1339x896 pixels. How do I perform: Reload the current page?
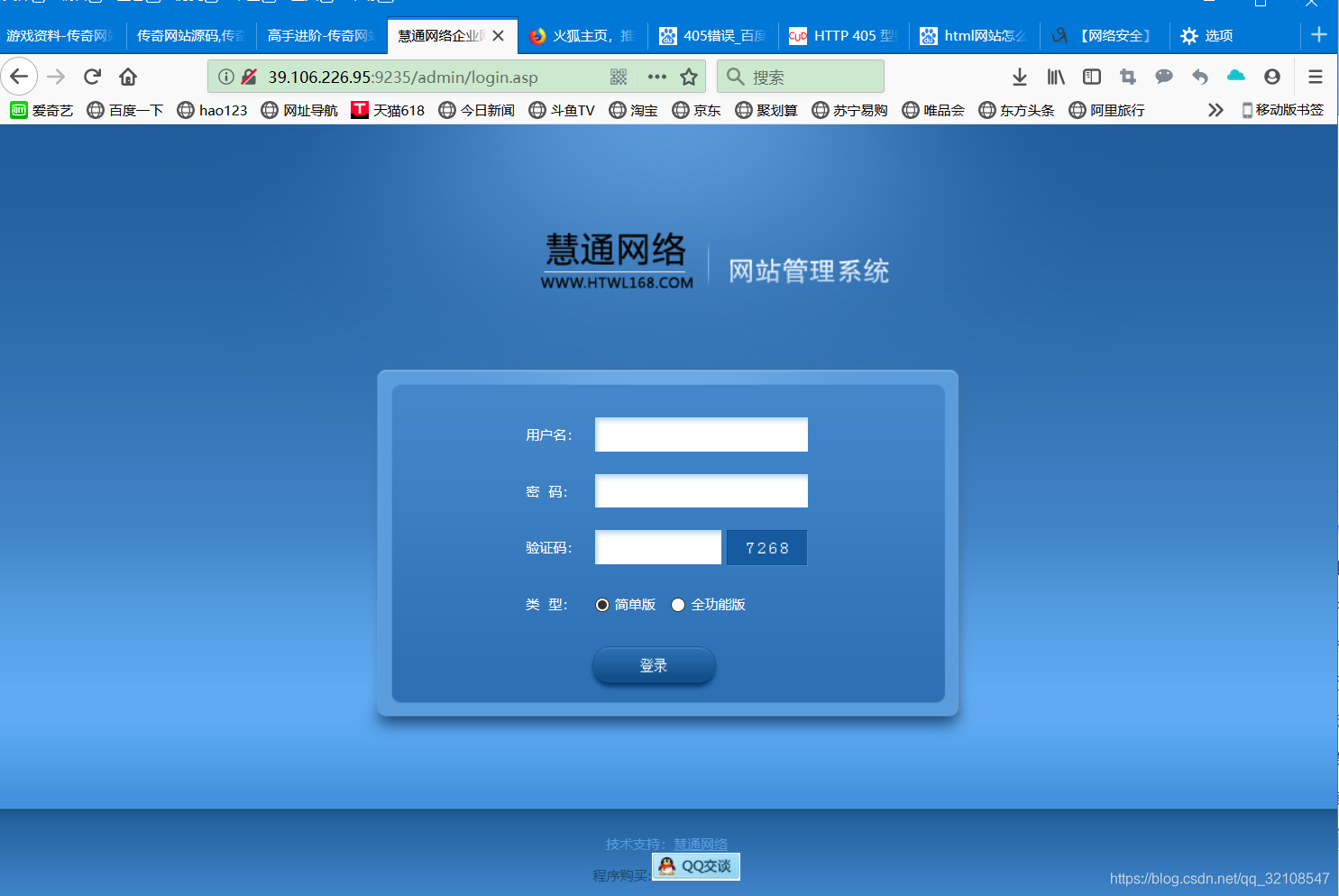coord(92,77)
